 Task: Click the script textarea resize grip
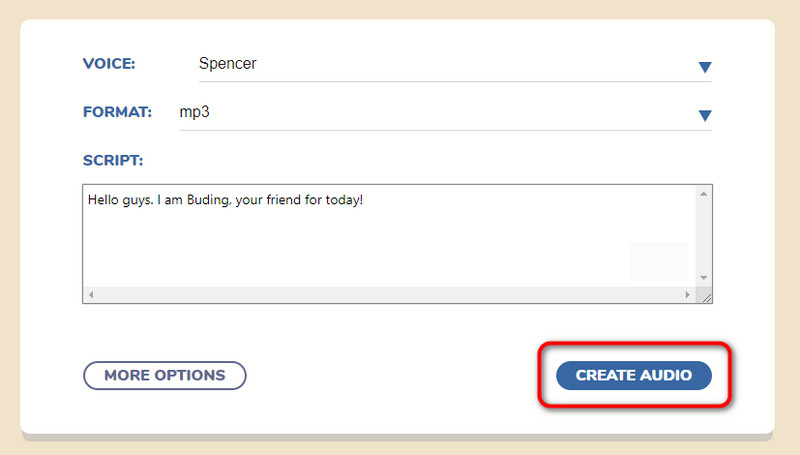pos(705,296)
